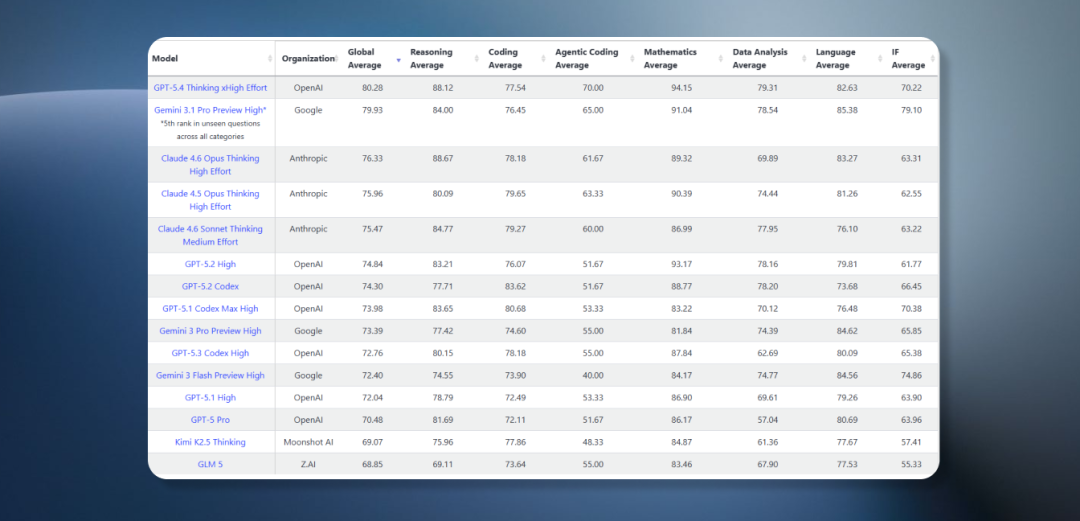
Task: Open the GPT-5.3 Codex High link
Action: coord(210,353)
